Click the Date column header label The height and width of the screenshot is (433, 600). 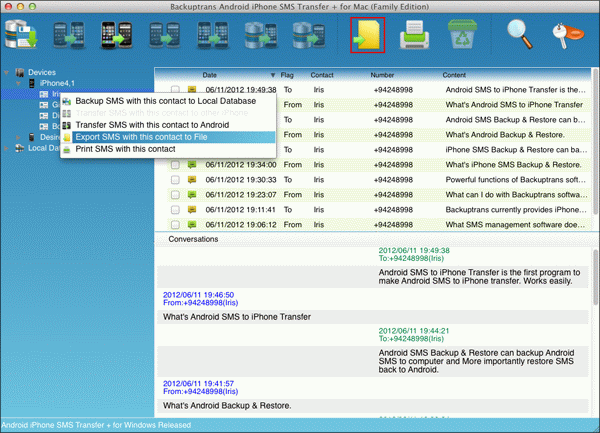pyautogui.click(x=209, y=75)
